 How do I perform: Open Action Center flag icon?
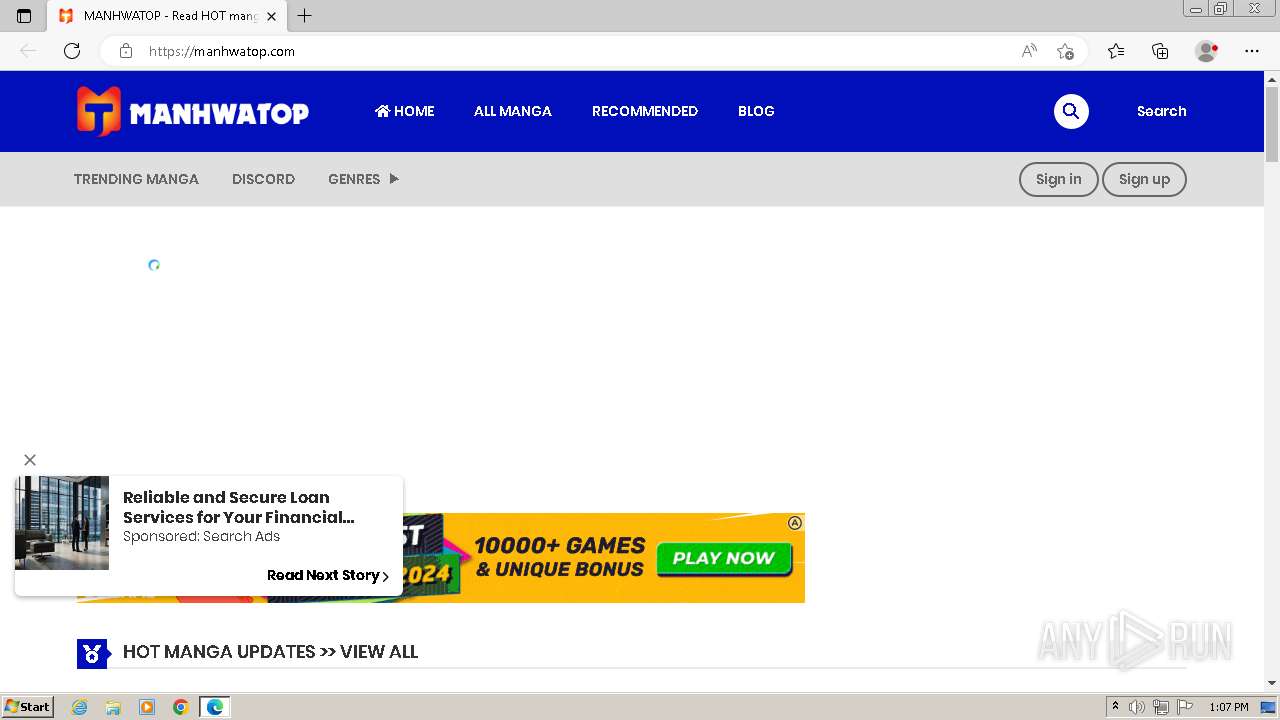click(x=1184, y=707)
